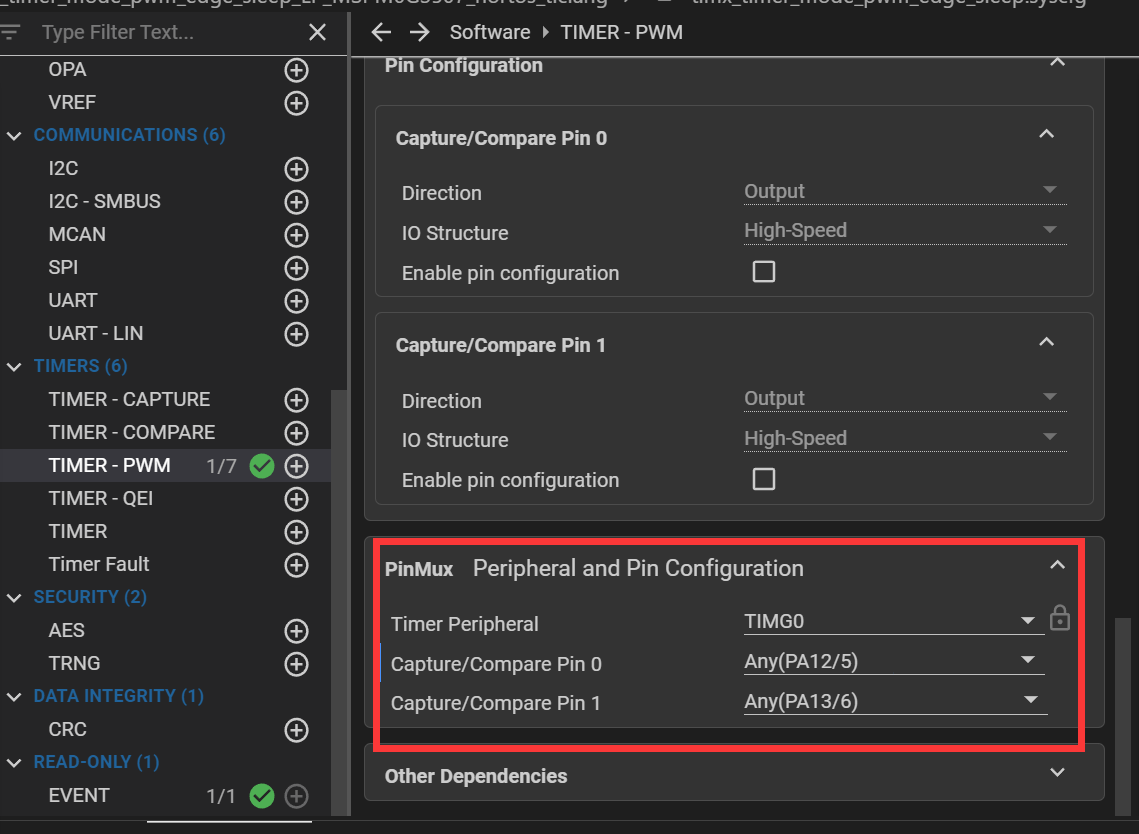1139x834 pixels.
Task: Select the EVENT module
Action: pos(79,795)
